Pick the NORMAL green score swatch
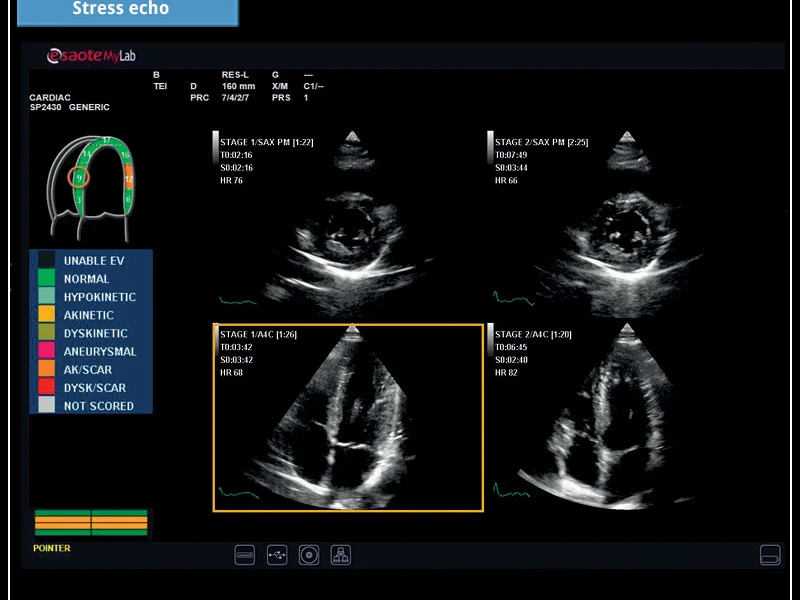 click(x=46, y=279)
